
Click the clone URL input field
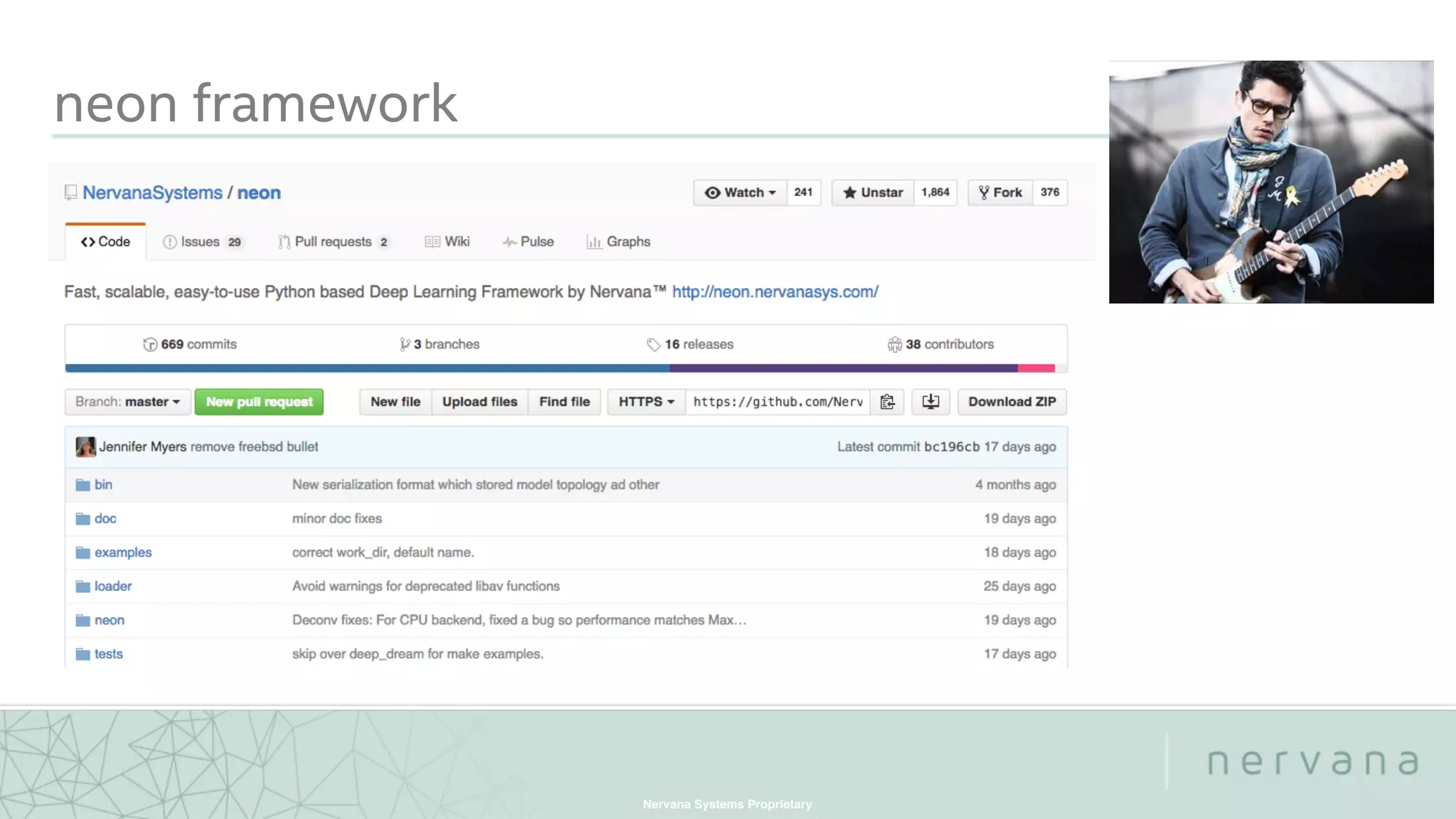tap(778, 402)
